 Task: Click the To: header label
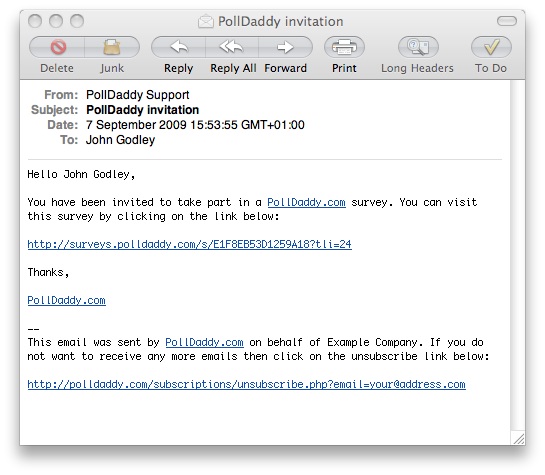tap(69, 140)
